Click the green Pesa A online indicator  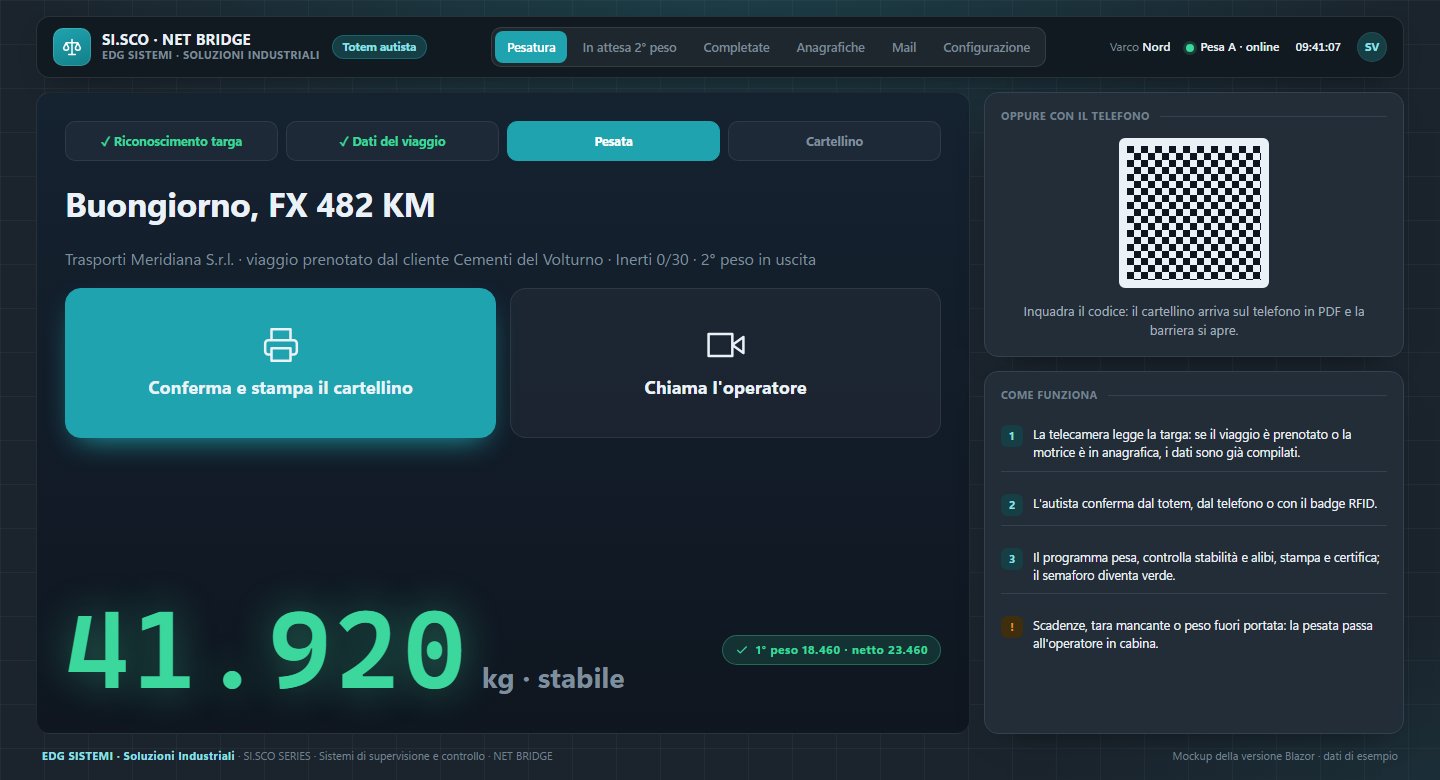pos(1189,48)
